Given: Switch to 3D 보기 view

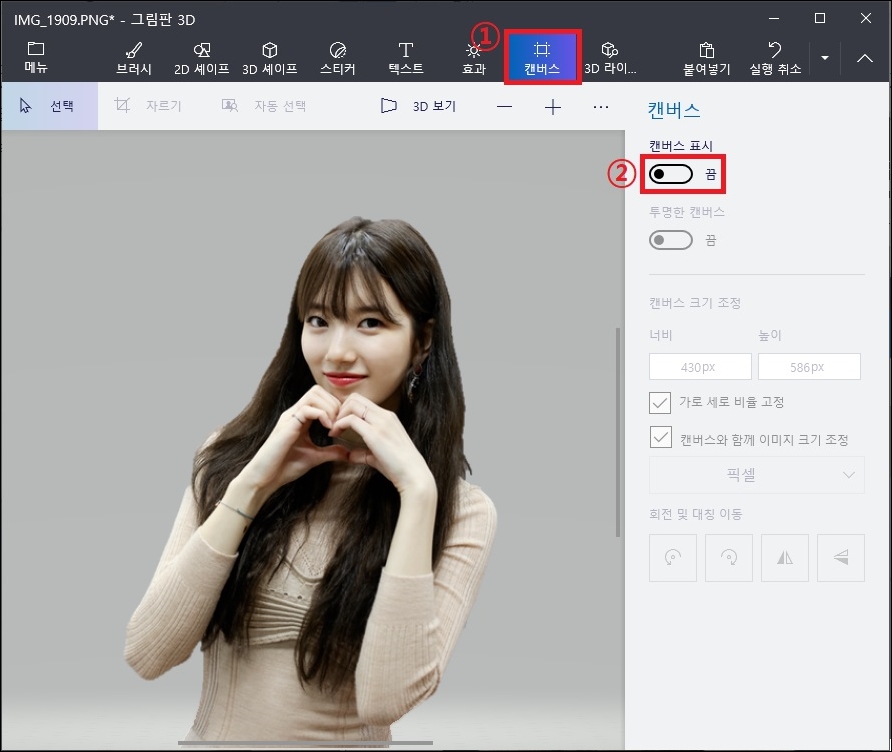Looking at the screenshot, I should (419, 106).
